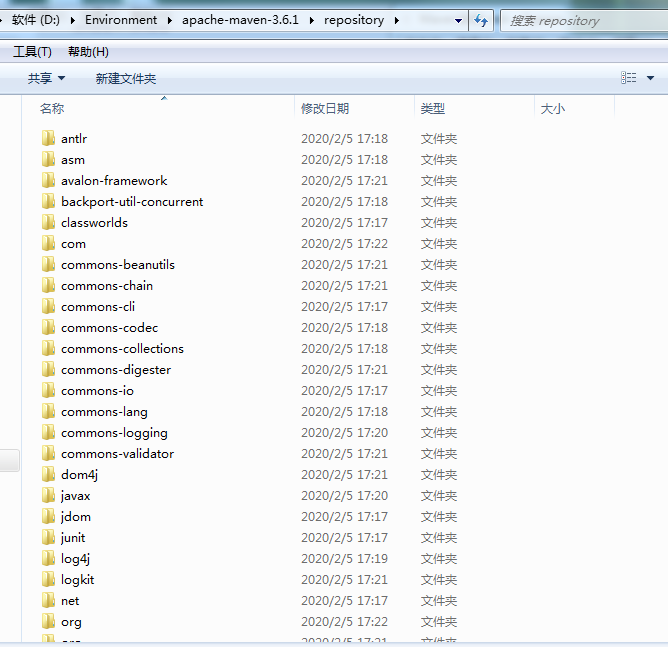The image size is (668, 647).
Task: Click the org folder icon
Action: (48, 621)
